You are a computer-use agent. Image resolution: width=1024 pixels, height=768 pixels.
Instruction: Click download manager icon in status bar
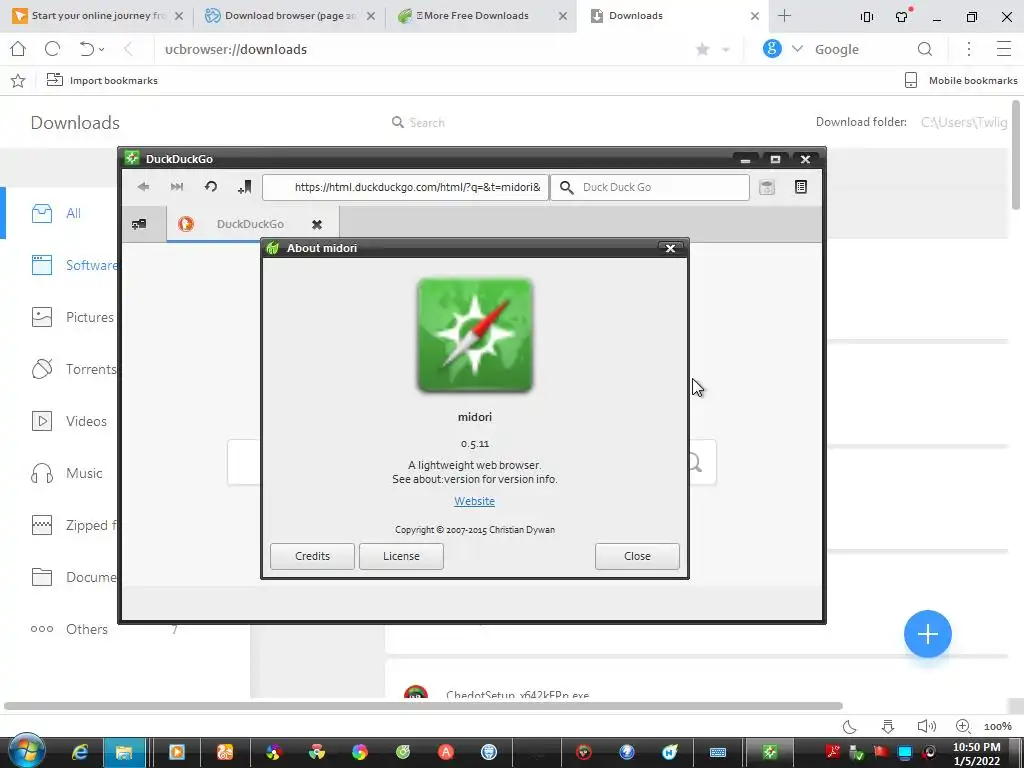[x=888, y=726]
